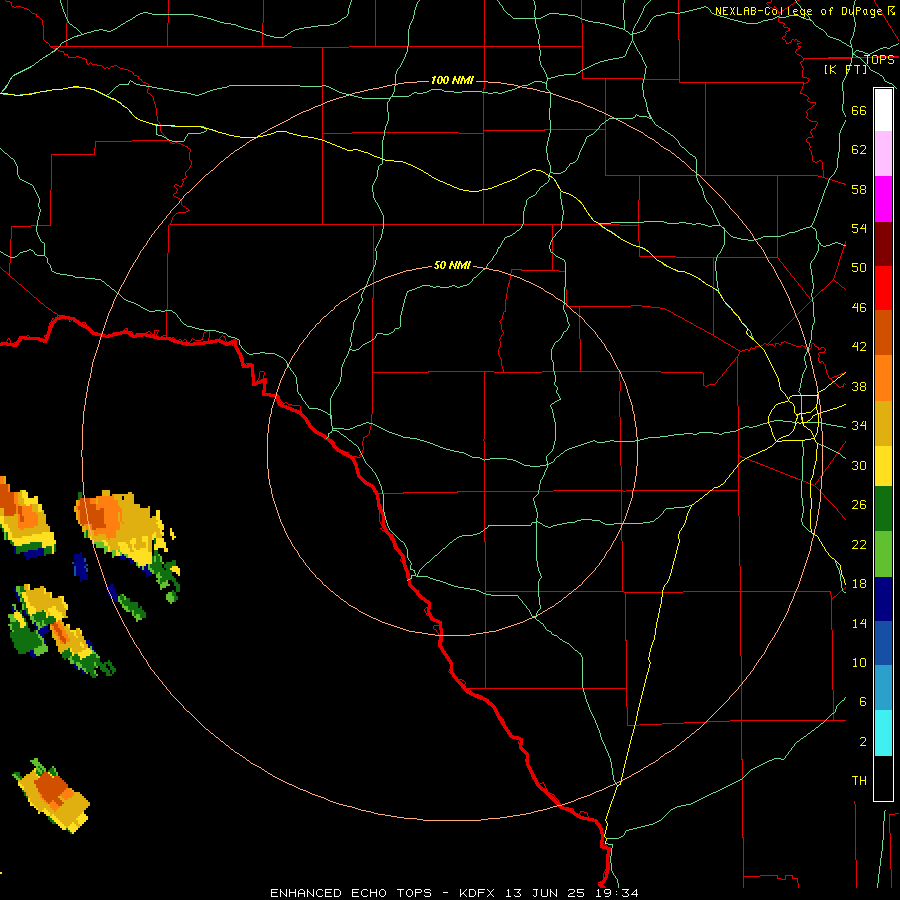Click the bright yellow legend swatch
This screenshot has width=900, height=900.
[883, 466]
